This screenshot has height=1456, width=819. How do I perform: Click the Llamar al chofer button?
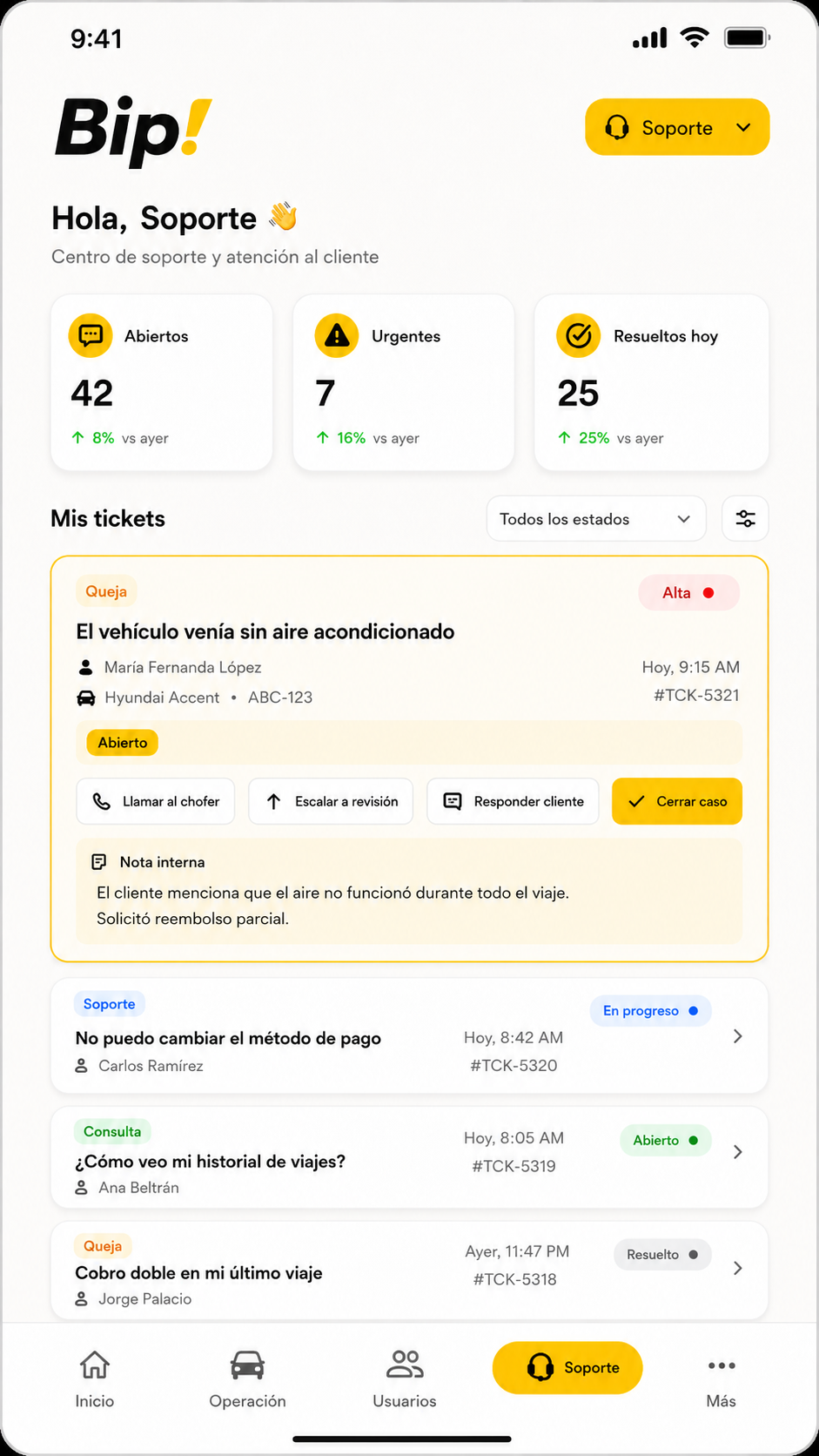click(156, 801)
